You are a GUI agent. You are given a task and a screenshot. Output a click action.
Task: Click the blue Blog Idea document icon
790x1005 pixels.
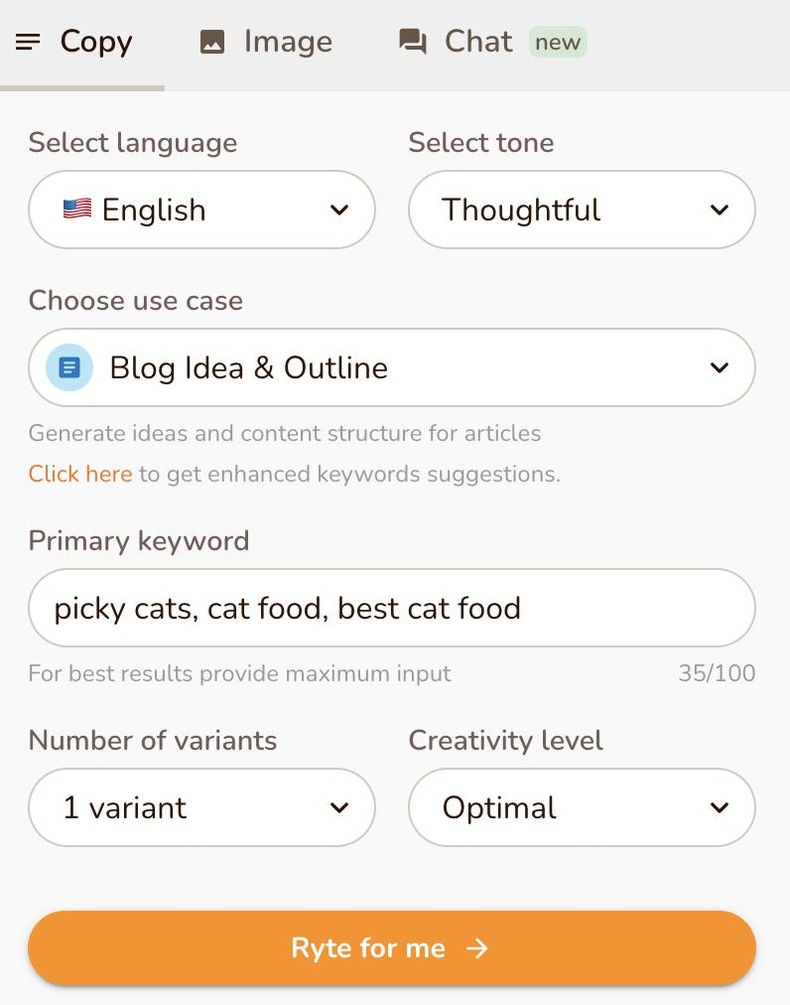click(x=70, y=368)
